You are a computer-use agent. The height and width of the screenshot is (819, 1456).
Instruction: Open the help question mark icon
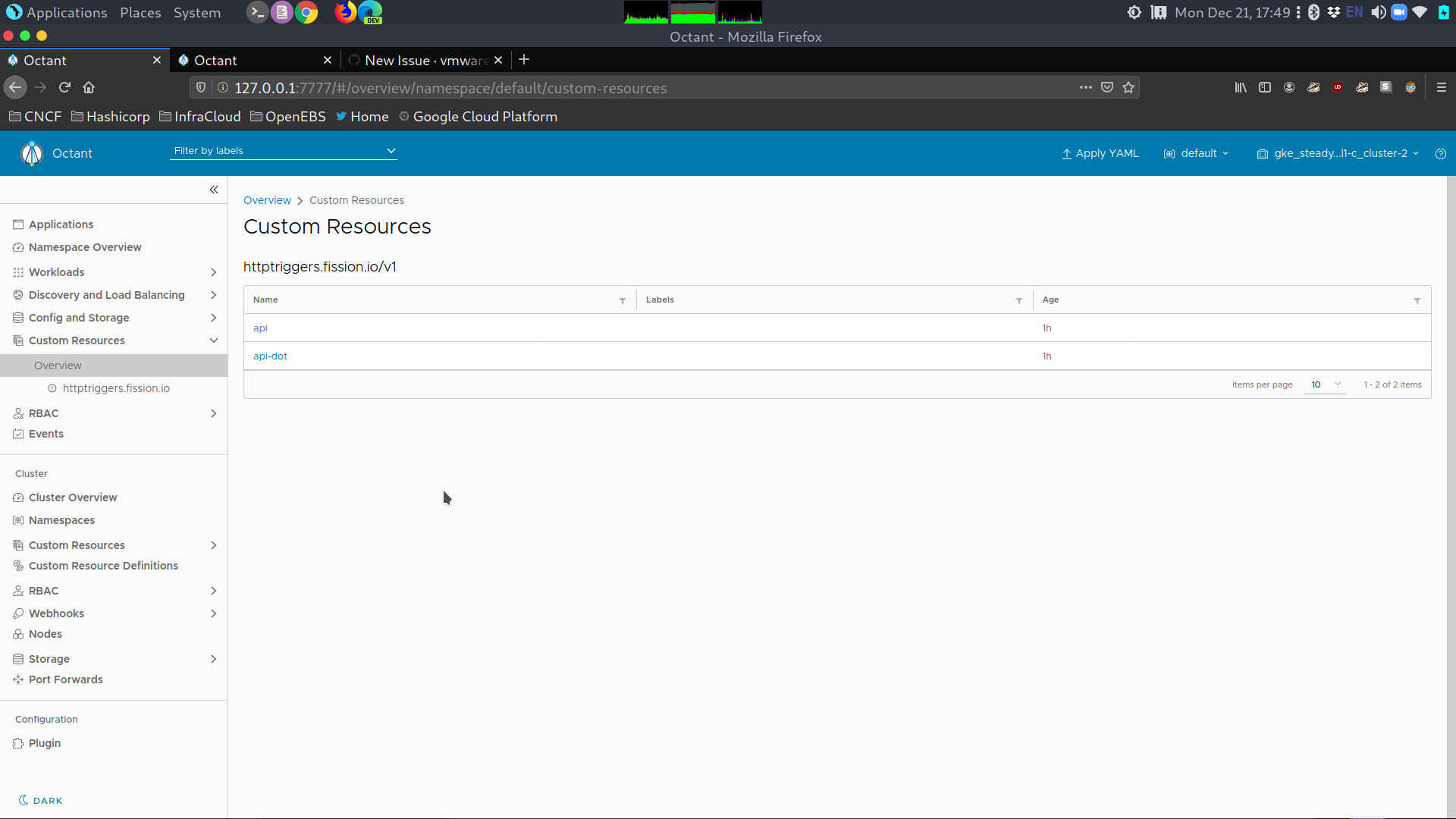tap(1442, 153)
